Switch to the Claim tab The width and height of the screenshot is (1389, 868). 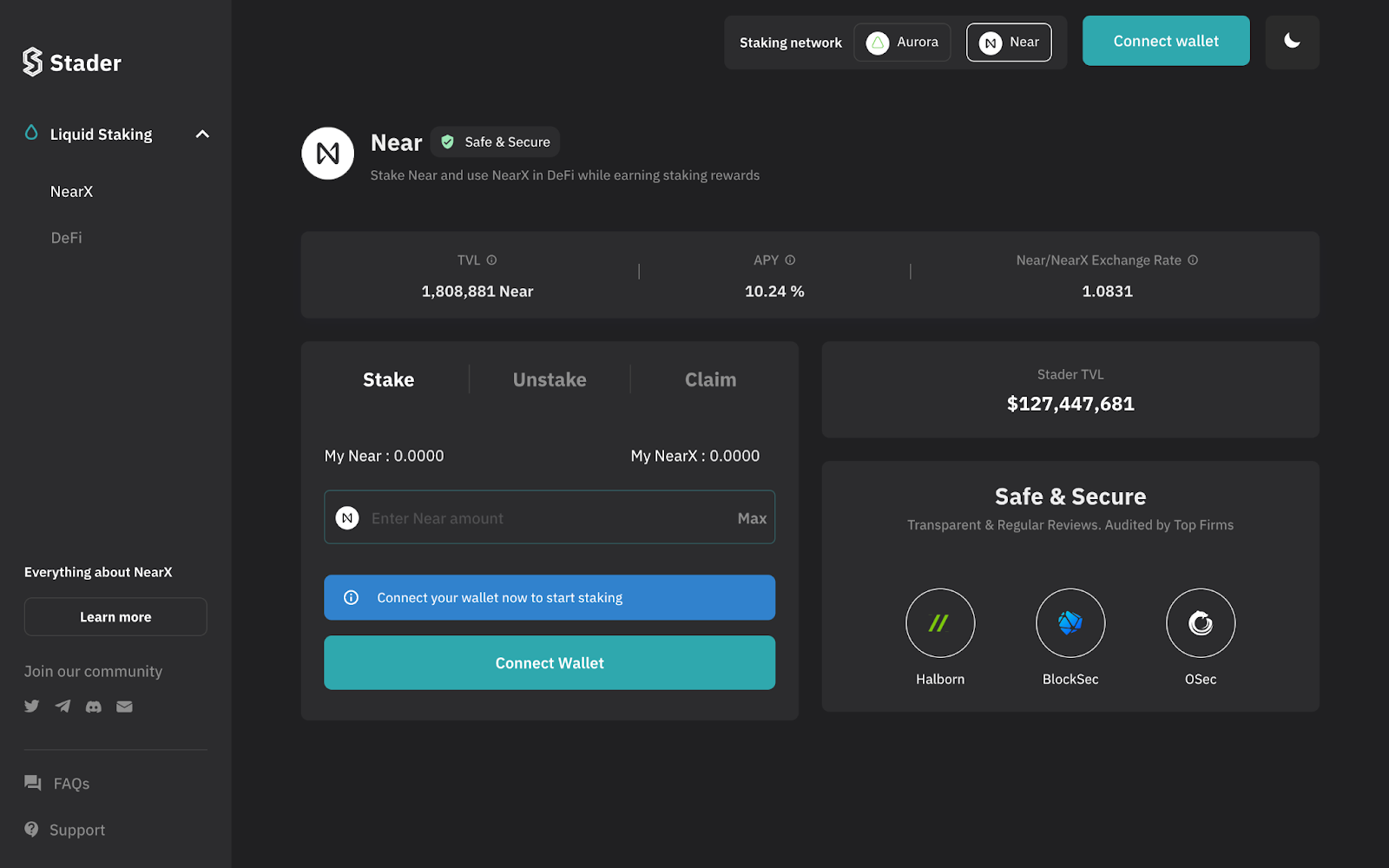[x=710, y=380]
